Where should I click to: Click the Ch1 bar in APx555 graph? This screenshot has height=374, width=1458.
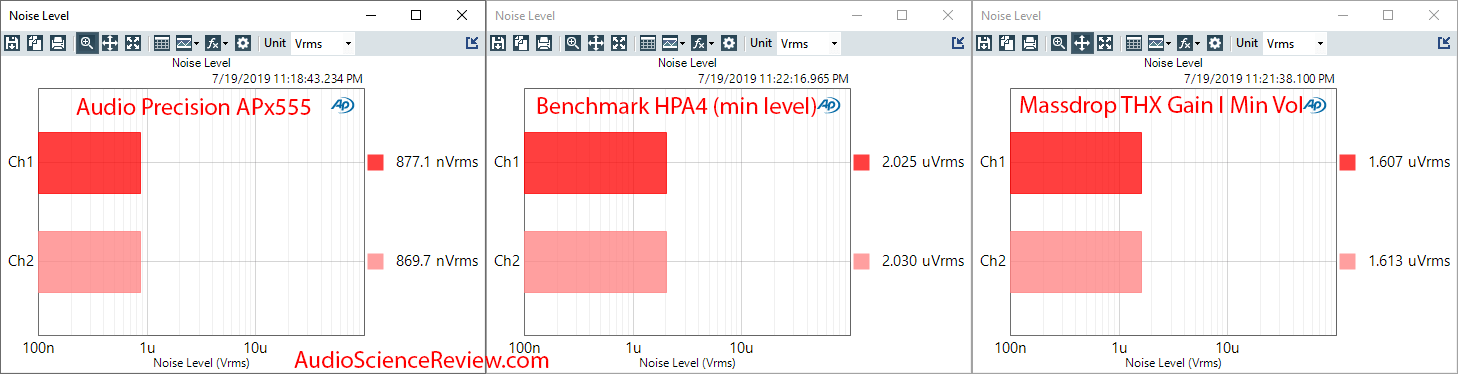tap(89, 162)
